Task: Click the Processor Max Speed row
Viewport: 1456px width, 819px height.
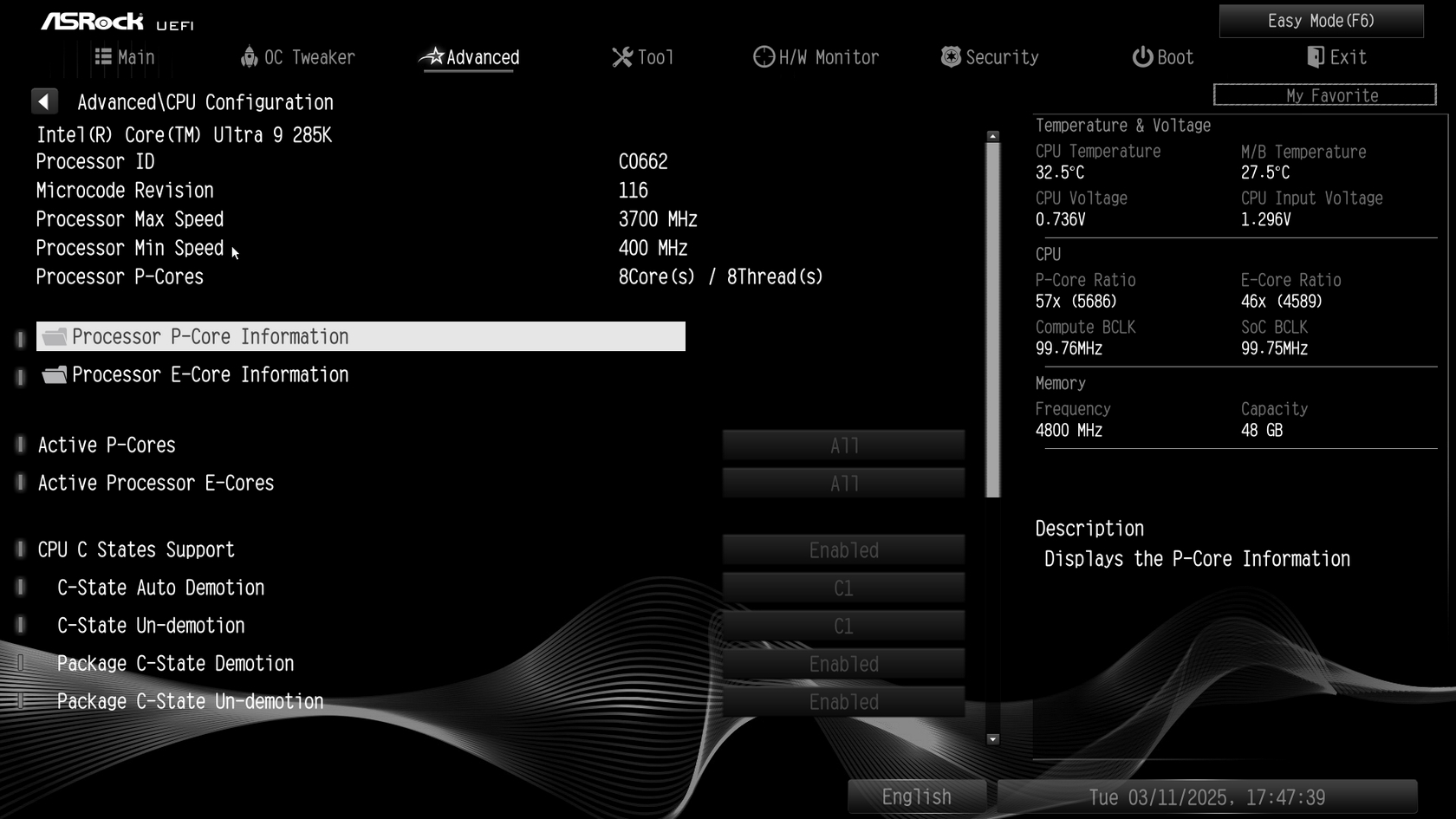Action: coord(367,219)
